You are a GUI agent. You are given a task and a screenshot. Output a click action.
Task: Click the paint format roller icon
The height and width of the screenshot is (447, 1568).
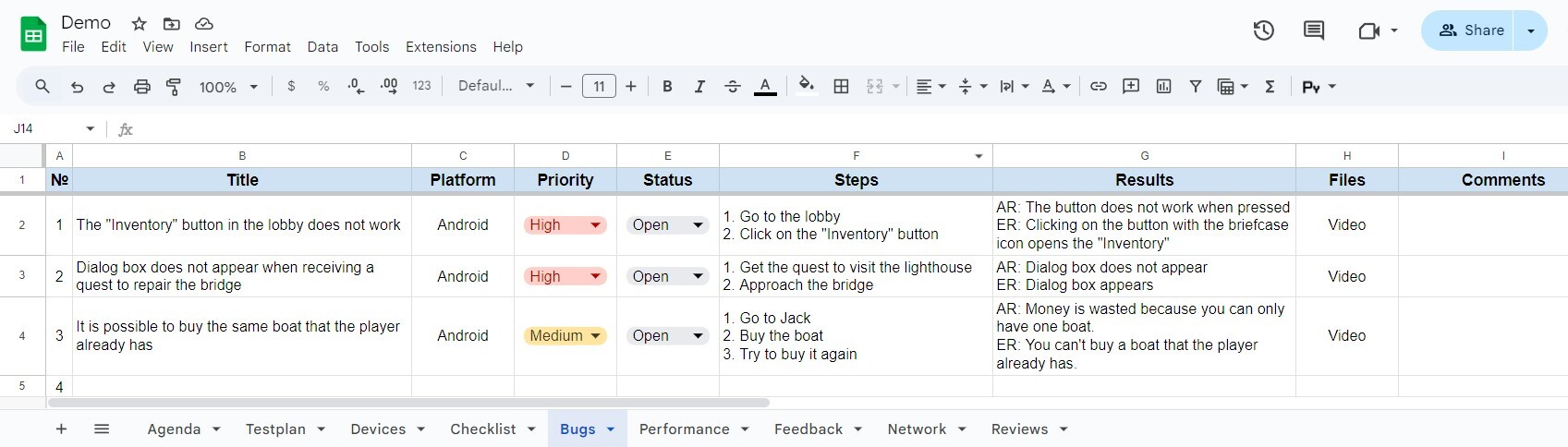[x=174, y=87]
